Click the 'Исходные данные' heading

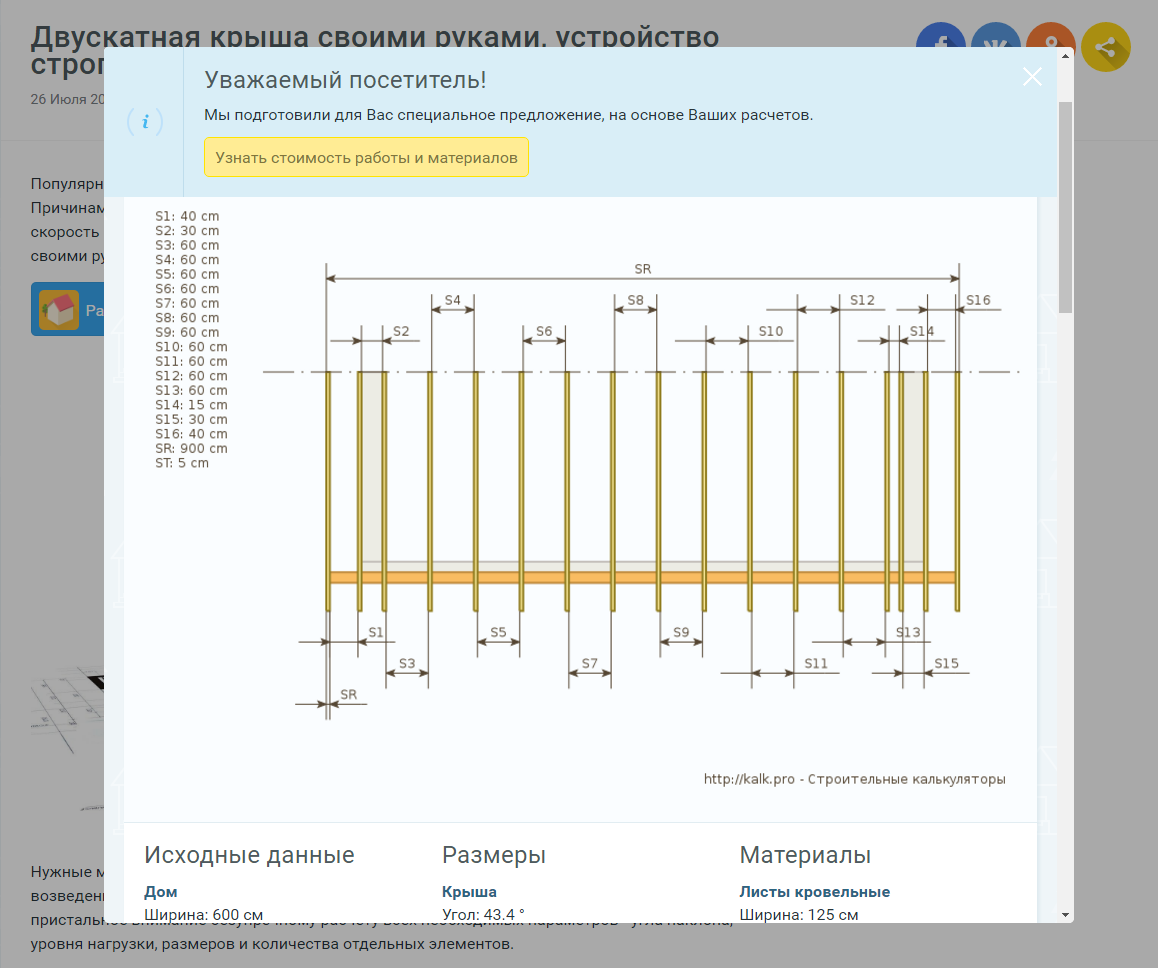pos(250,854)
